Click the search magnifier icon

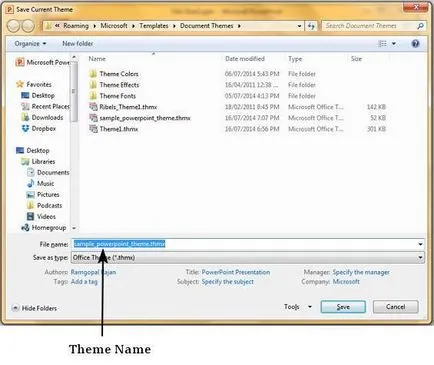pyautogui.click(x=421, y=26)
